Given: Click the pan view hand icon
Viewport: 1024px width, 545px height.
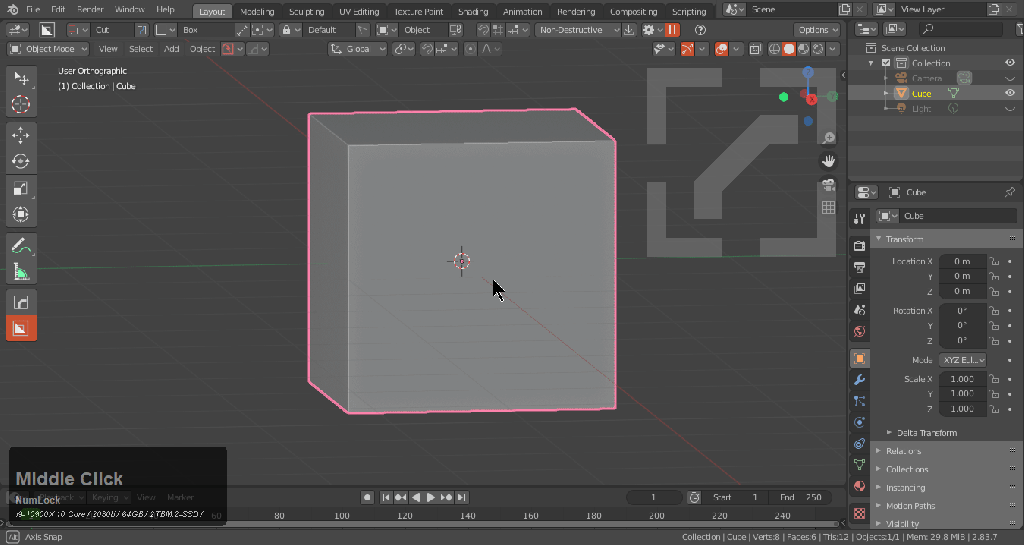Looking at the screenshot, I should (828, 161).
